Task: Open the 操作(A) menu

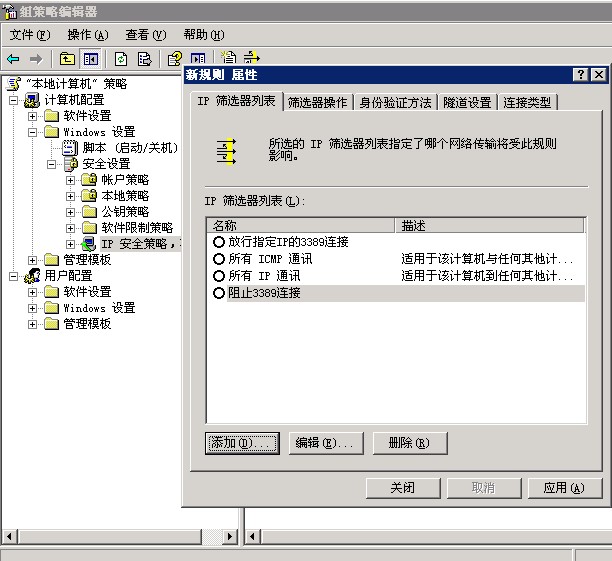Action: click(87, 35)
